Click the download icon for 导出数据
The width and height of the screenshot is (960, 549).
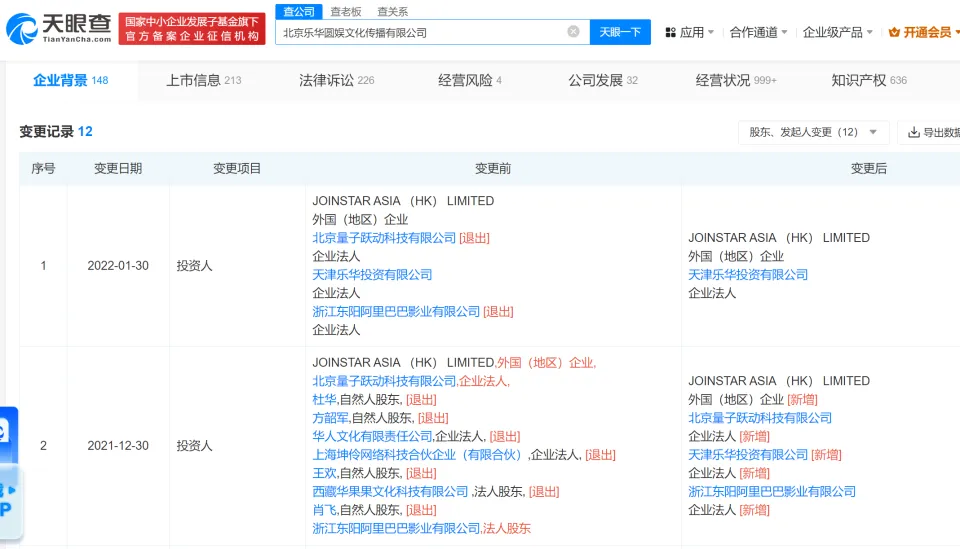[x=913, y=132]
